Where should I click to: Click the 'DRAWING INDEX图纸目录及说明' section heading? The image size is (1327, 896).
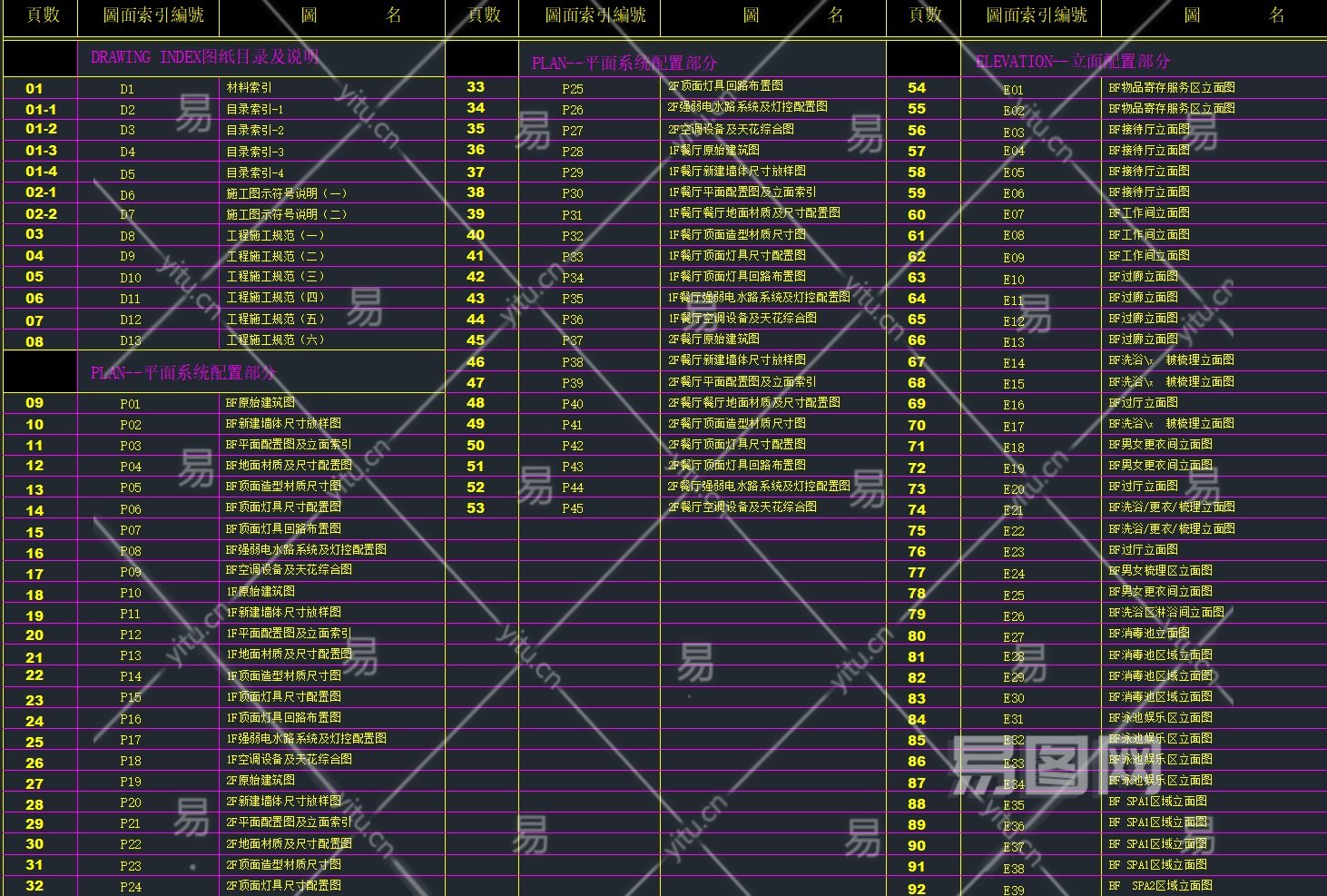click(x=205, y=57)
